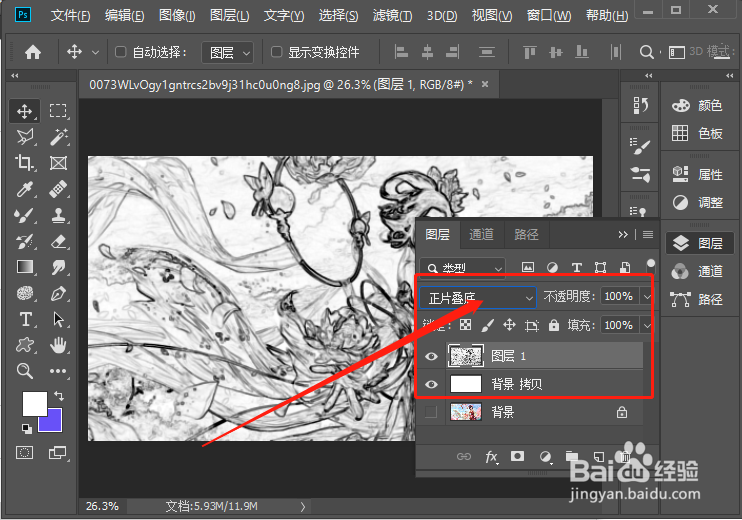Open Move tool preset picker arrow

tap(95, 52)
